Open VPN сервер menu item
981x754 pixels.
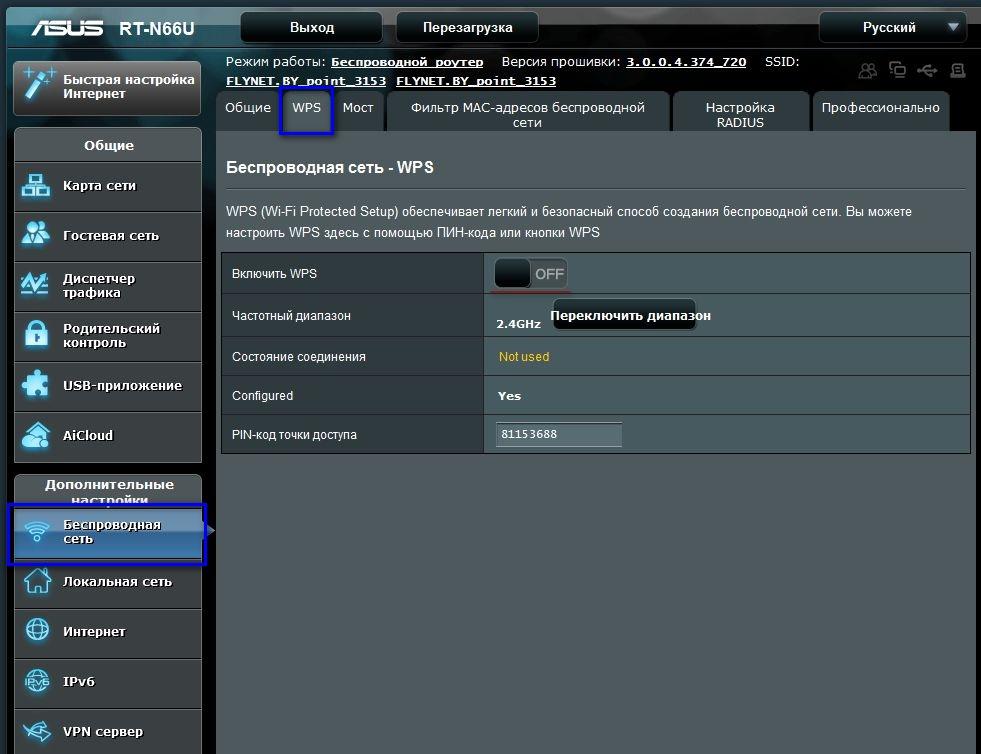coord(108,731)
